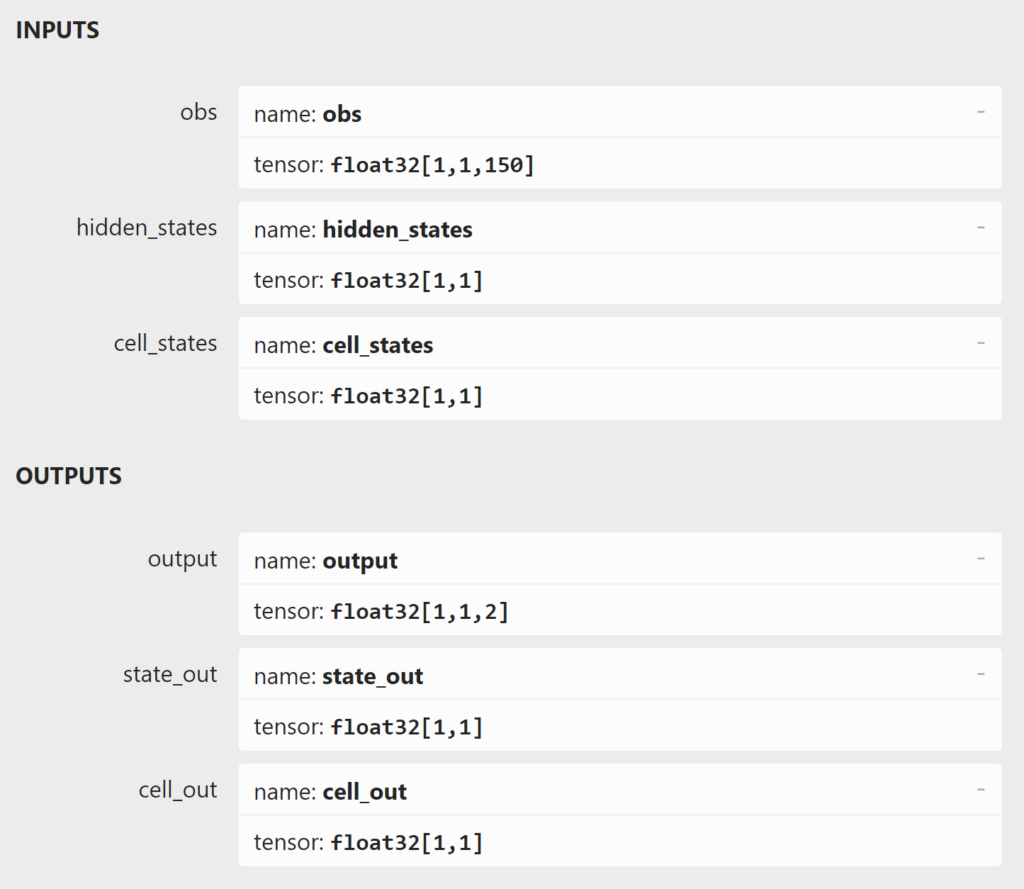Select the bold output name text
1024x889 pixels.
[360, 560]
